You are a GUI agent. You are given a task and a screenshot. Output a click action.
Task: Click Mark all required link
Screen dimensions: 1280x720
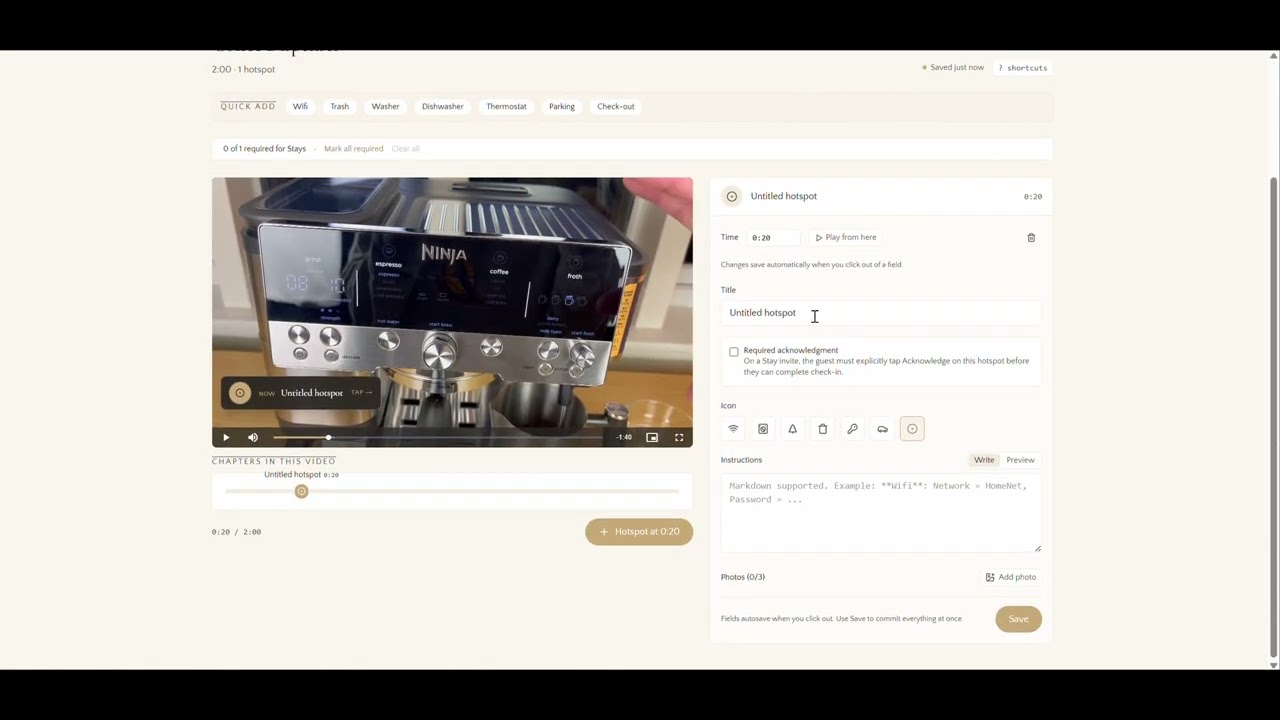pos(353,149)
